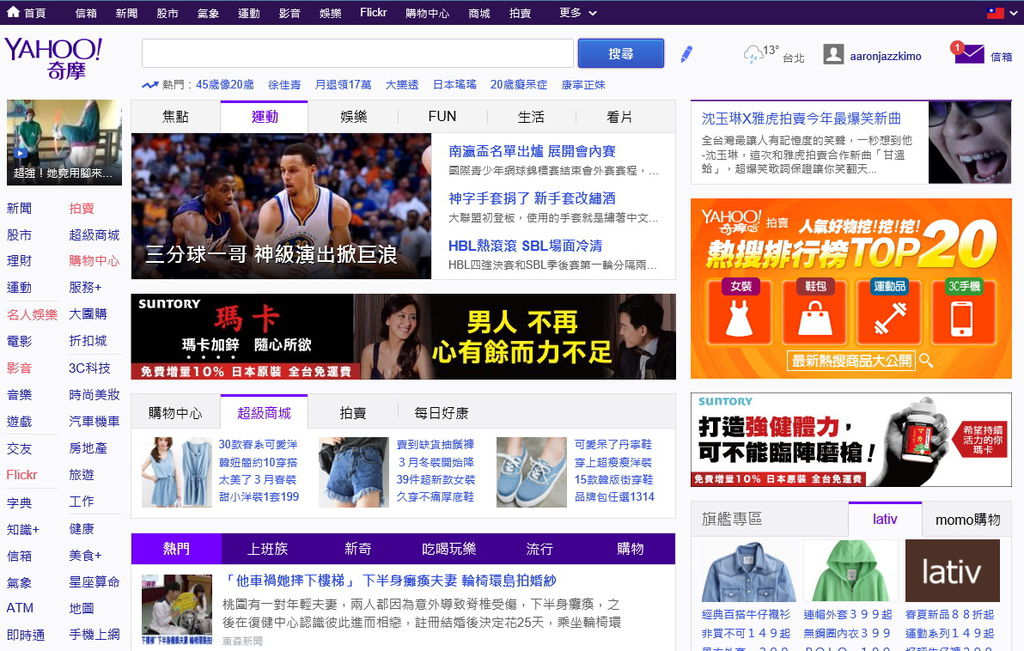1024x651 pixels.
Task: Open headline HBL熱滾滾 SBL場面冷清
Action: [525, 246]
